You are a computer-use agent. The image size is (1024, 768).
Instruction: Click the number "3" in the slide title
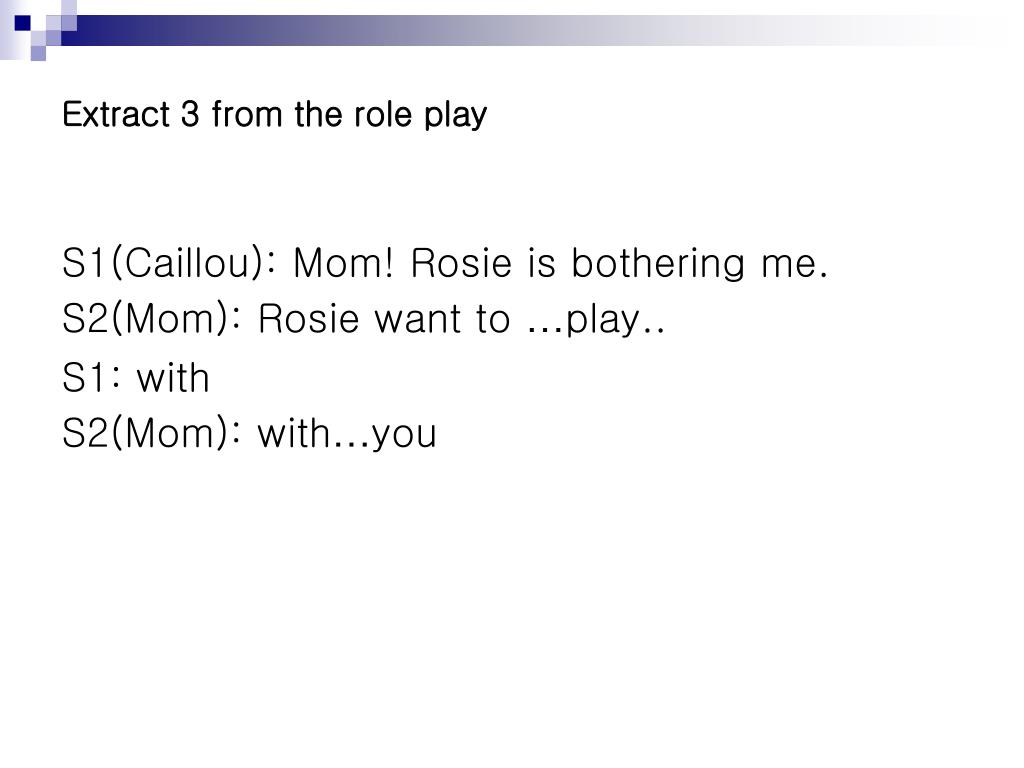click(x=190, y=115)
